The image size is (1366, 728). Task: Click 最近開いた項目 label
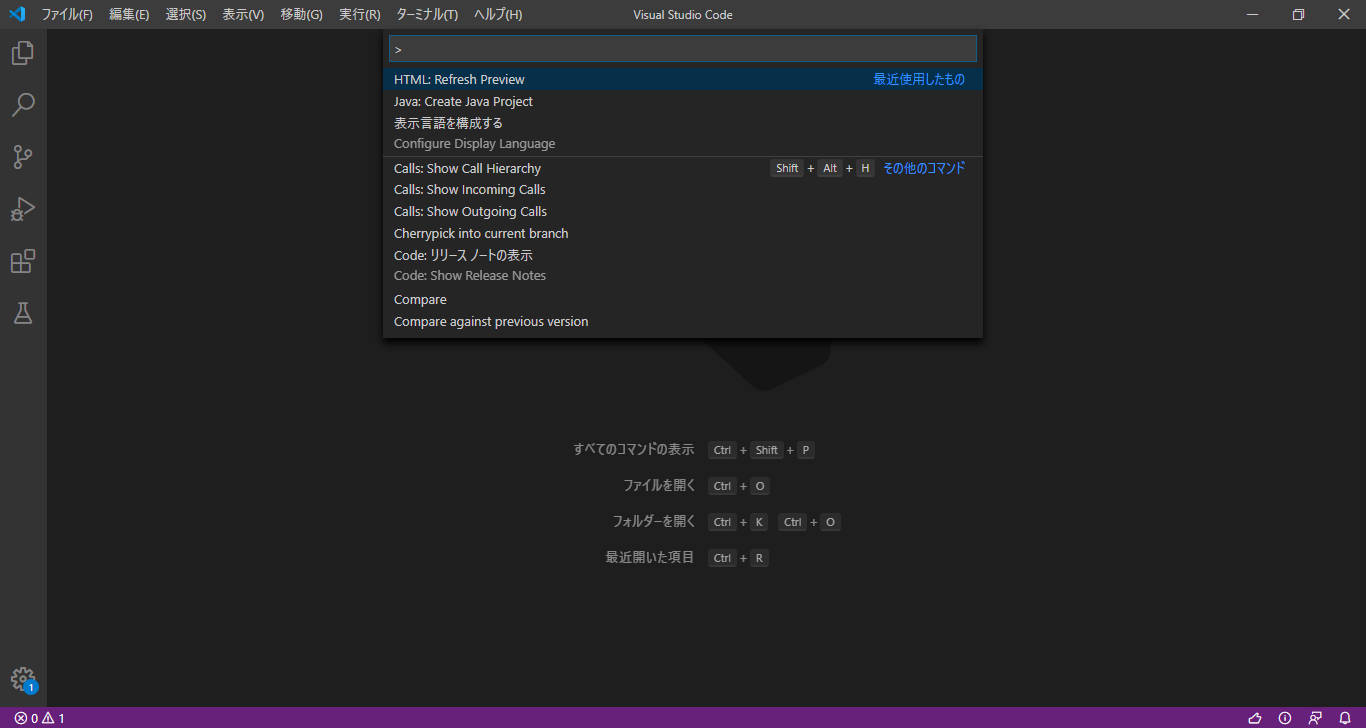(650, 558)
